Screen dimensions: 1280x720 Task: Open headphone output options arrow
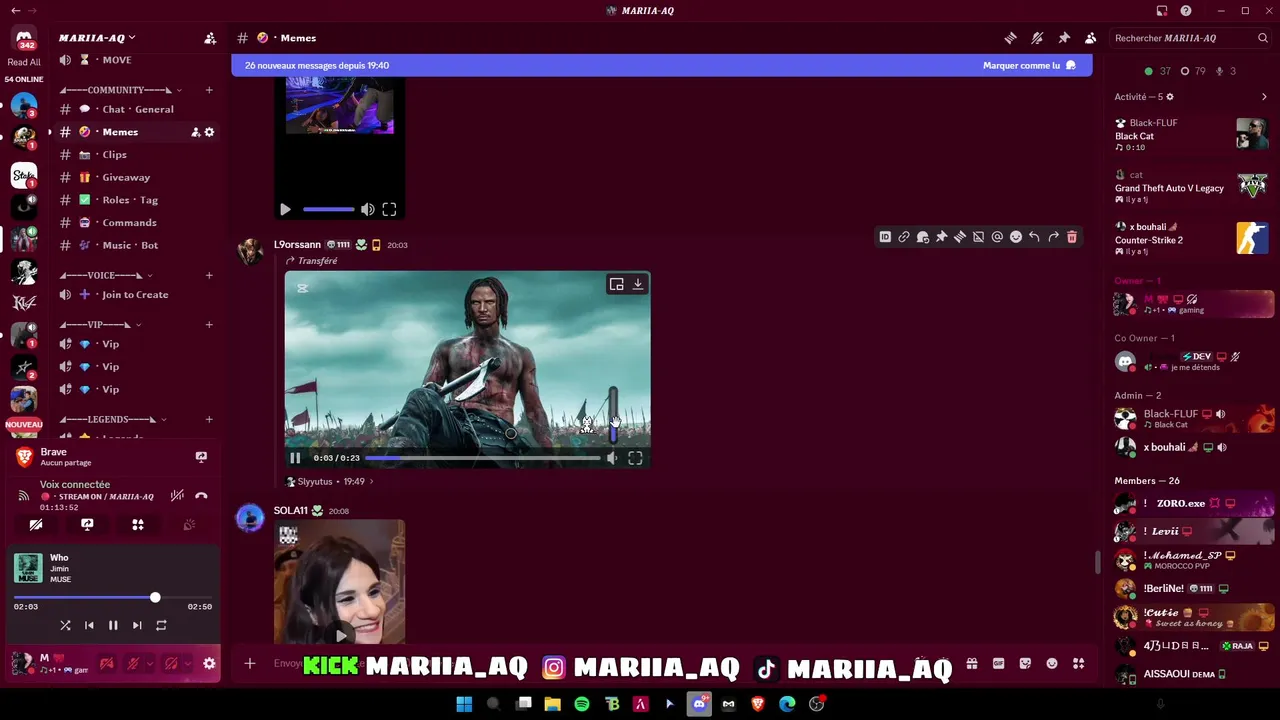coord(188,663)
